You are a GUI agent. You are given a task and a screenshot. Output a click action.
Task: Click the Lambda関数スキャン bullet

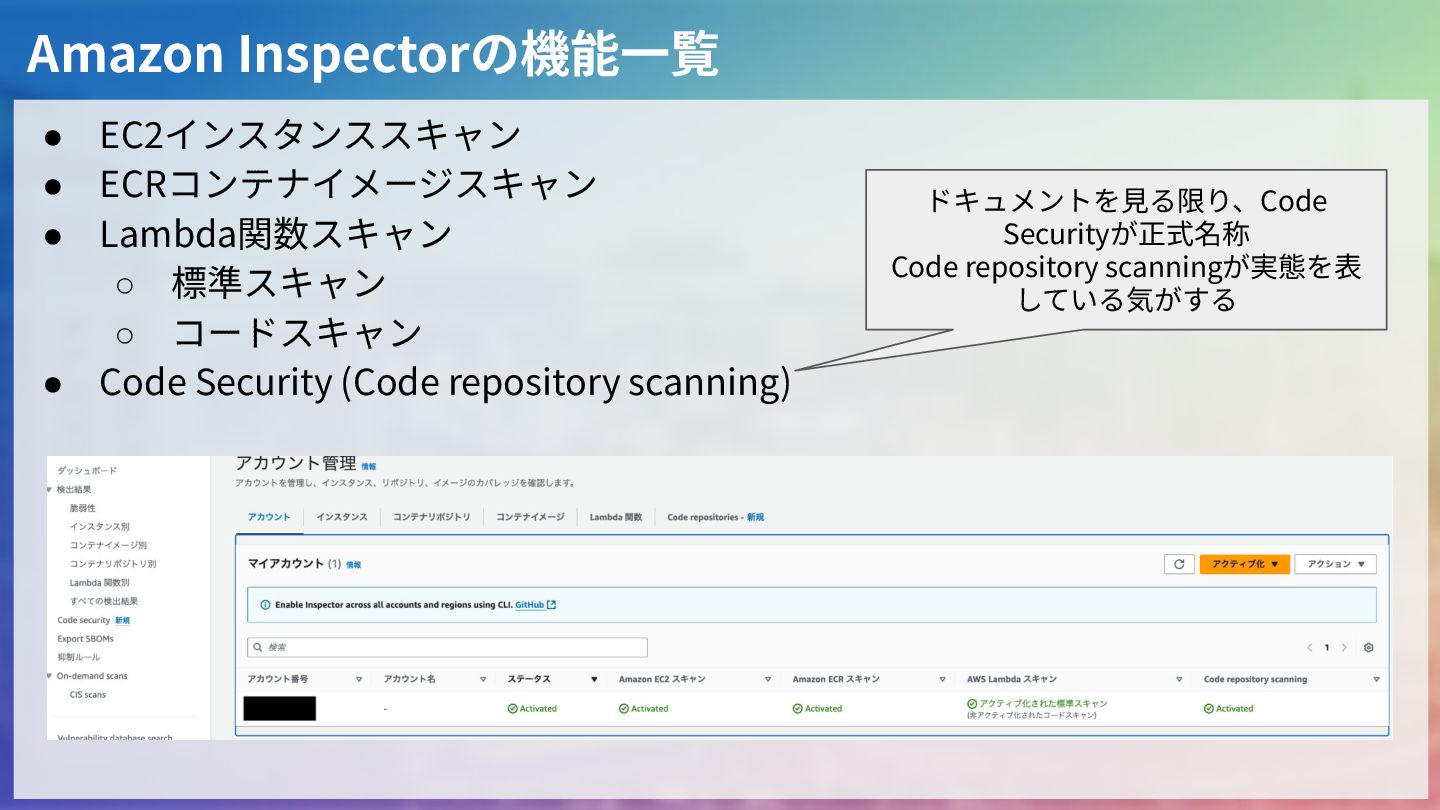276,234
